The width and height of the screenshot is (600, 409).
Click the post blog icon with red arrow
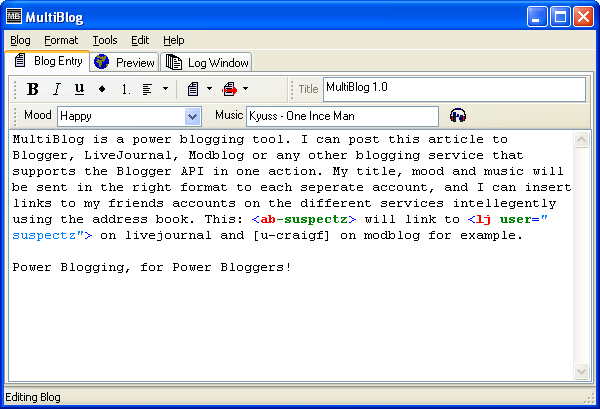(x=230, y=89)
